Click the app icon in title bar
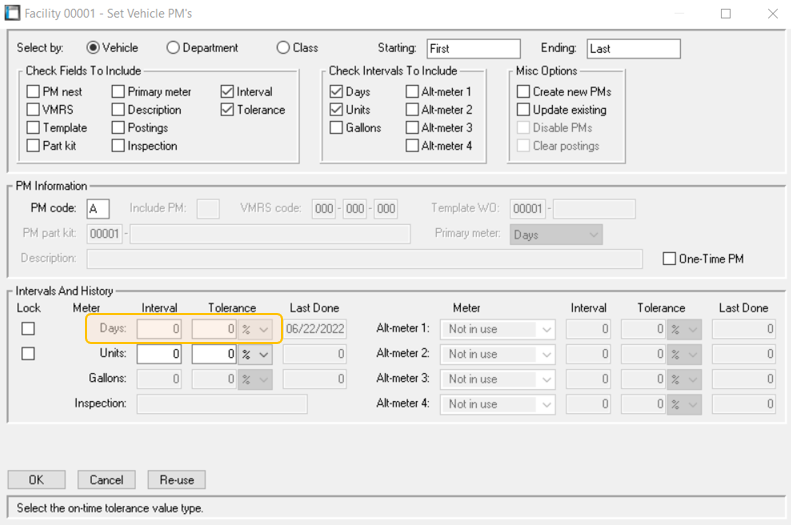Viewport: 791px width, 525px height. click(12, 13)
